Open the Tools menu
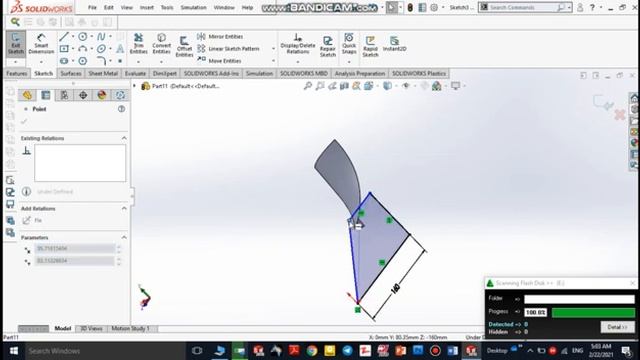640x360 pixels. coord(167,7)
